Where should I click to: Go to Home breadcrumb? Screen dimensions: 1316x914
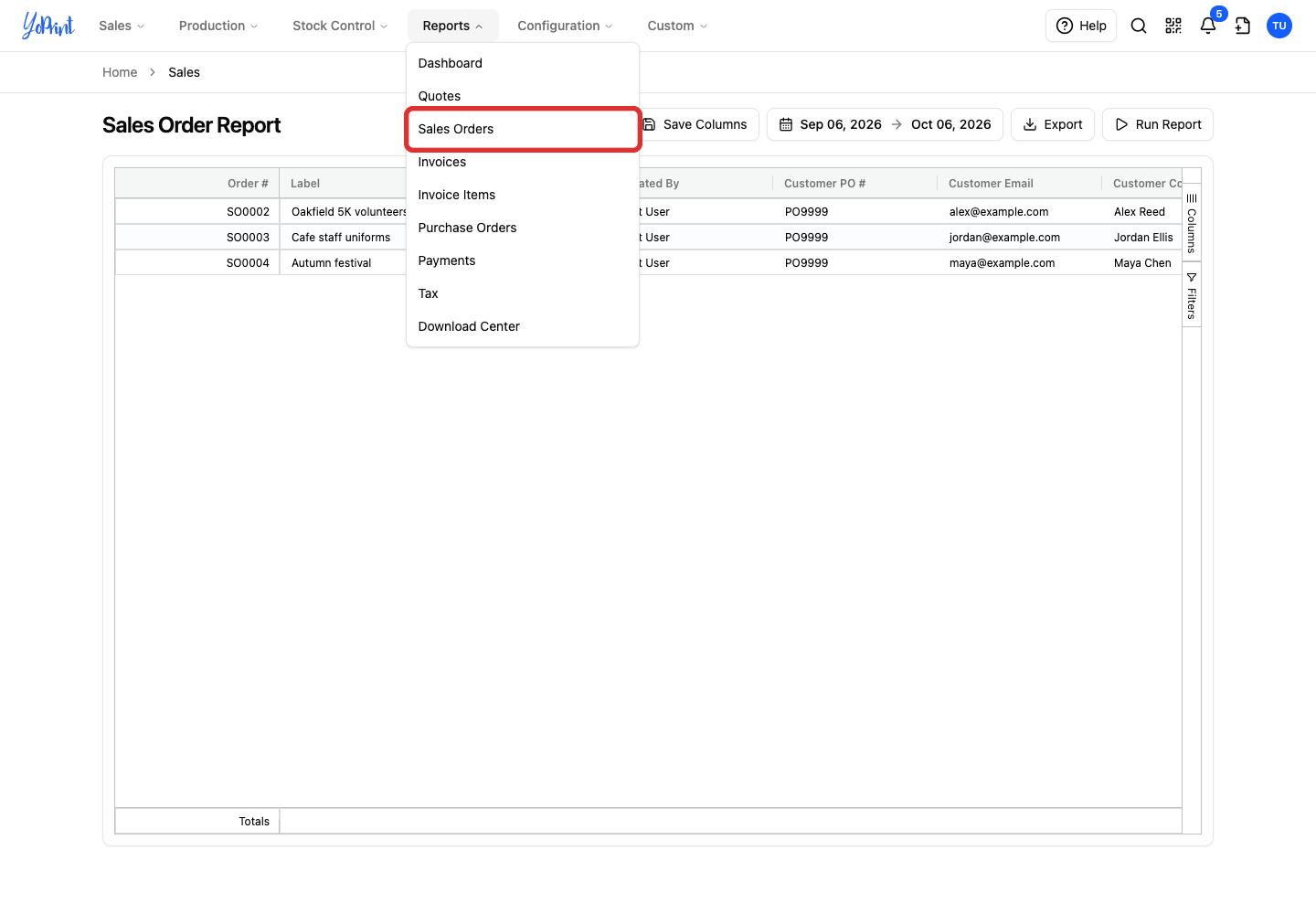pyautogui.click(x=120, y=72)
